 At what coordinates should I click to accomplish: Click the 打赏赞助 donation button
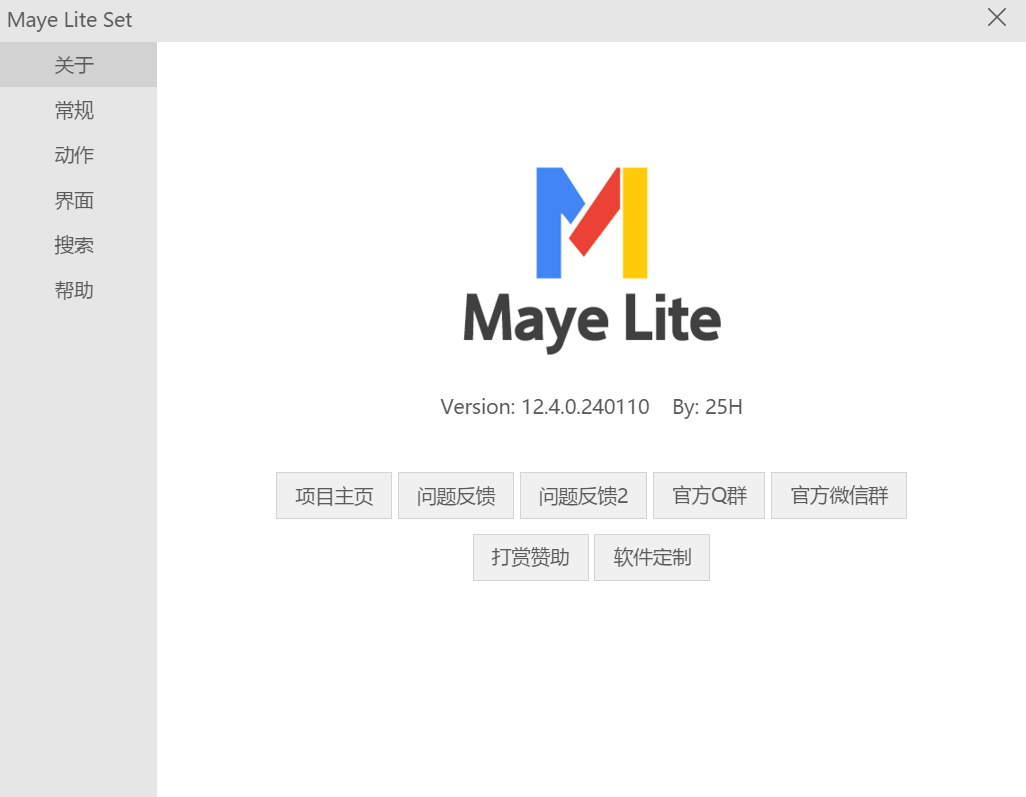pos(530,557)
